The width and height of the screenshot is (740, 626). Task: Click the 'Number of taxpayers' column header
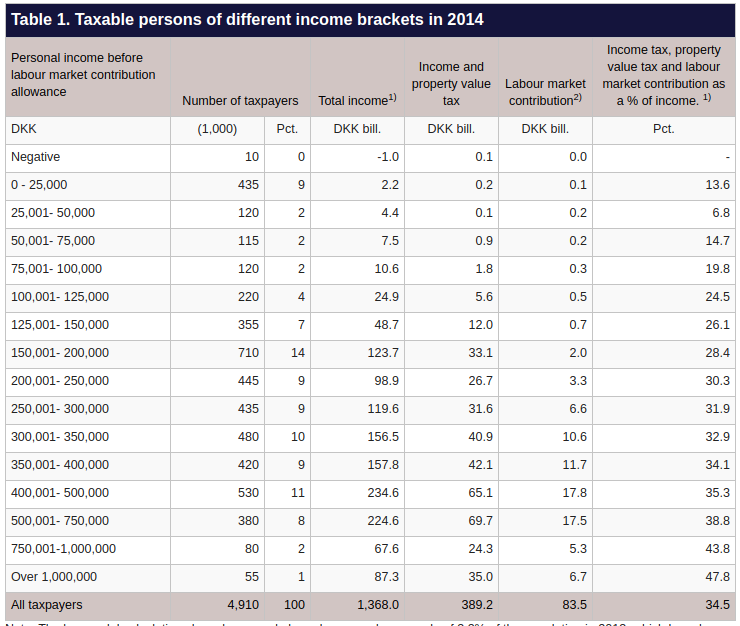[240, 100]
